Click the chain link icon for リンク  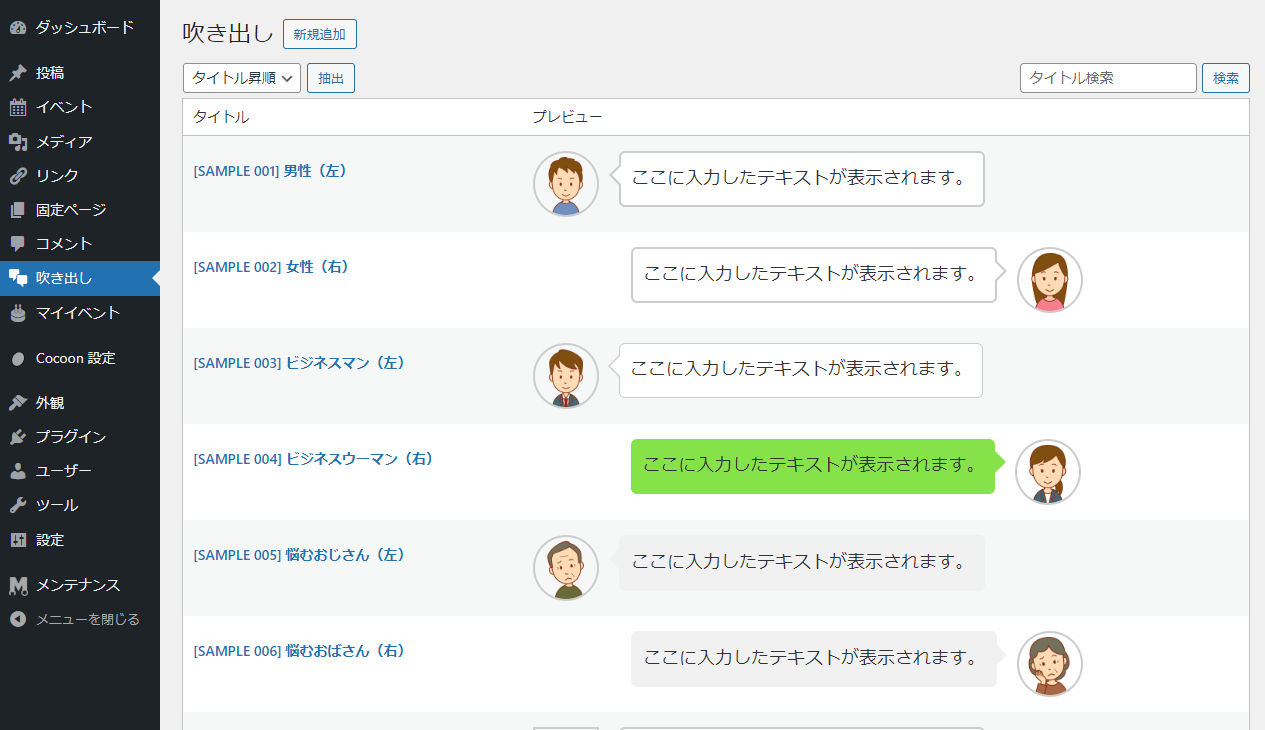coord(18,176)
